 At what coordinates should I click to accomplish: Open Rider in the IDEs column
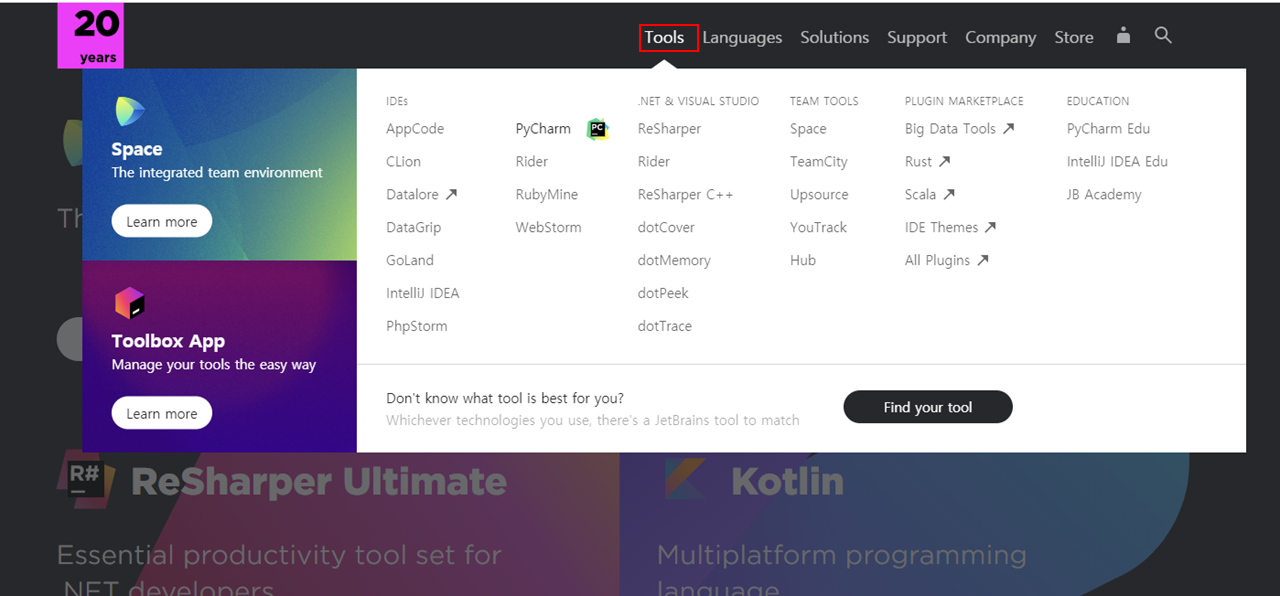coord(532,162)
